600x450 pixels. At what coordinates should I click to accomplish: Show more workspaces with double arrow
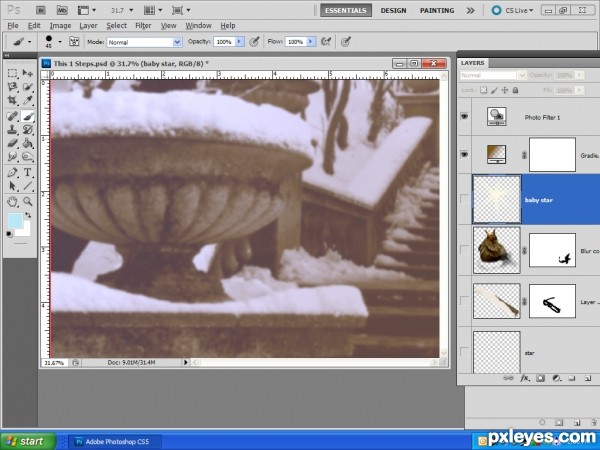click(x=470, y=10)
